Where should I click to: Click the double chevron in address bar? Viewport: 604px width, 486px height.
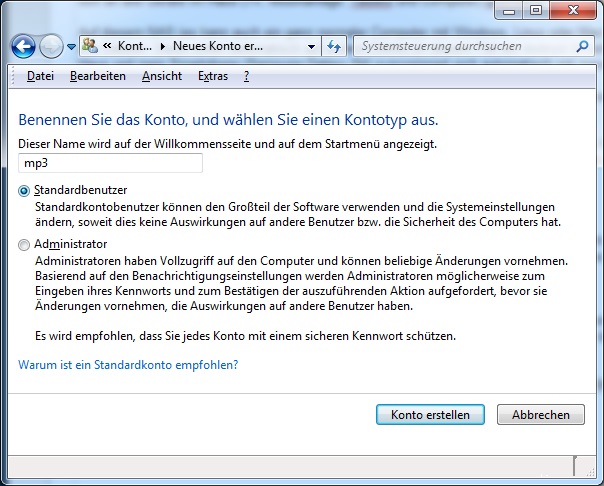[x=107, y=46]
